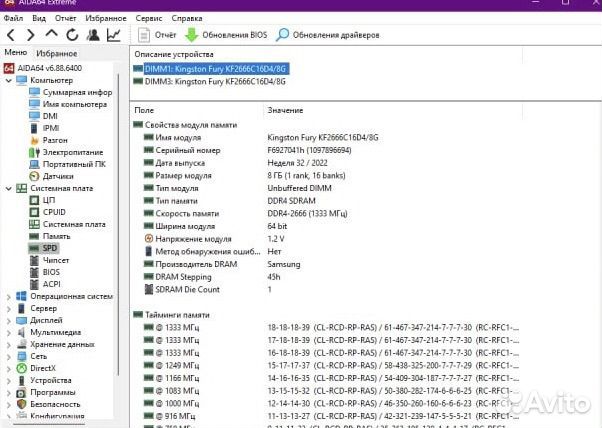Switch to the Избранное sidebar tab
The width and height of the screenshot is (602, 428).
[x=56, y=53]
